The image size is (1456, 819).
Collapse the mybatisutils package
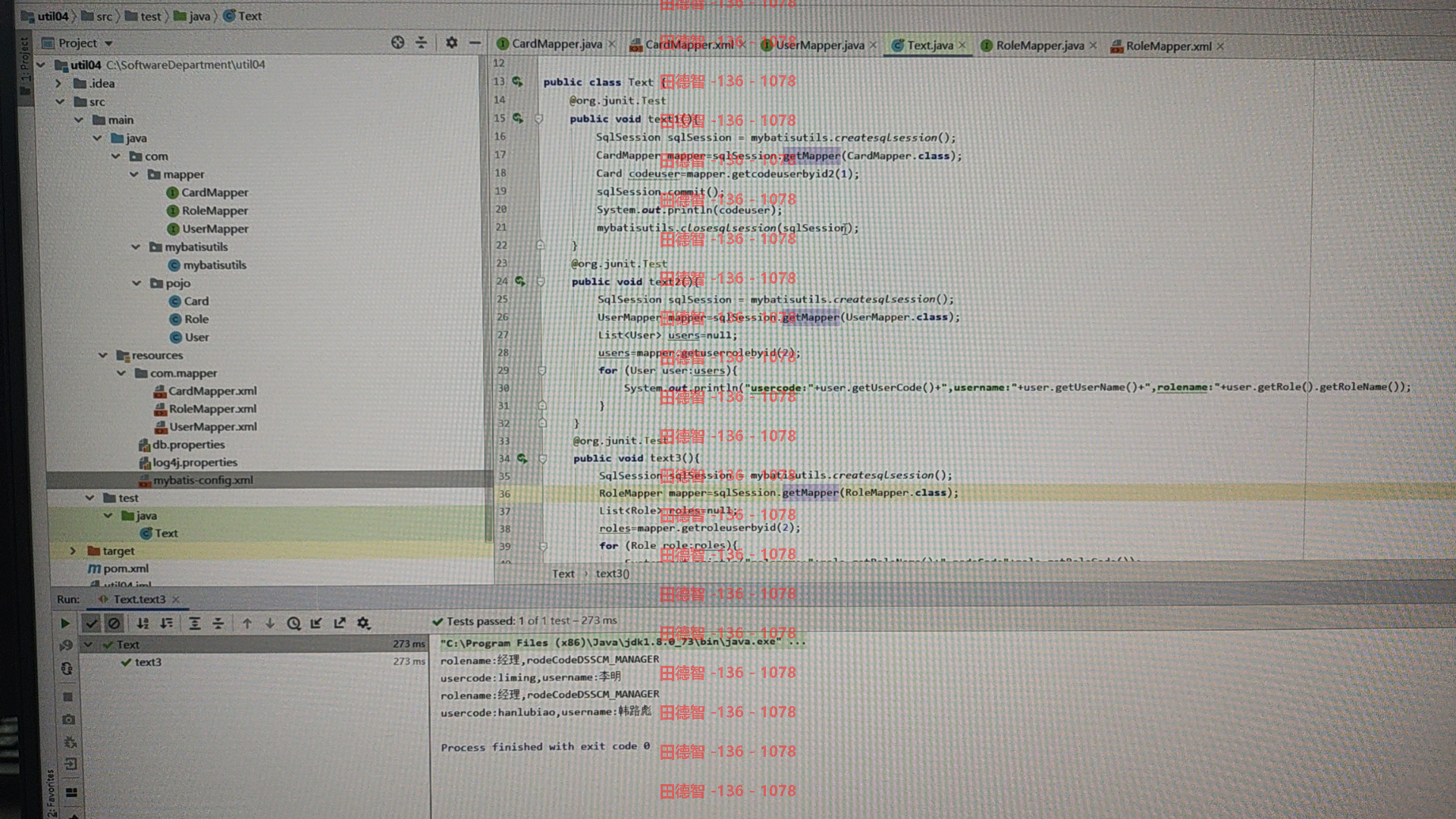[136, 246]
